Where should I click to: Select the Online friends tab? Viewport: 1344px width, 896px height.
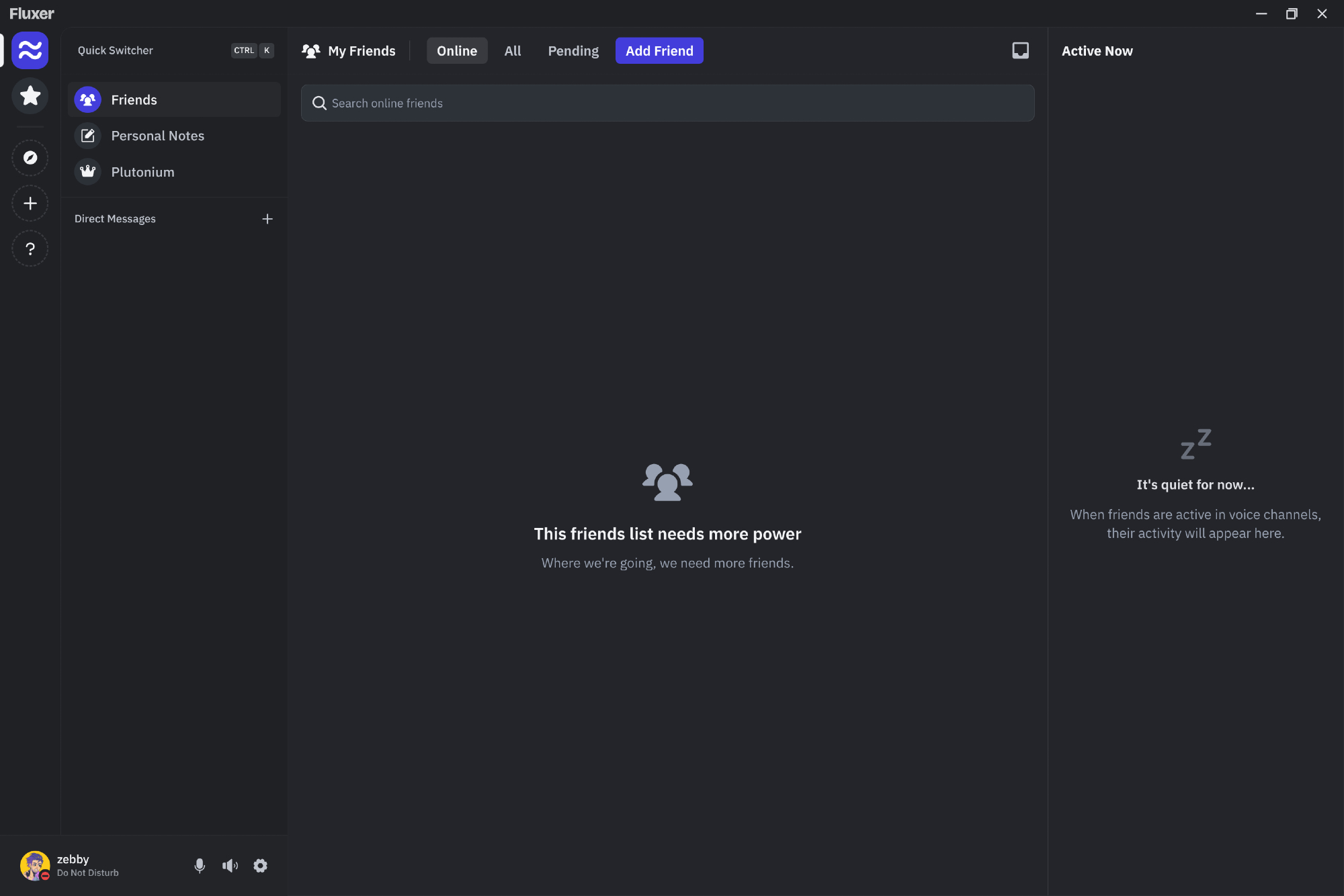(456, 51)
